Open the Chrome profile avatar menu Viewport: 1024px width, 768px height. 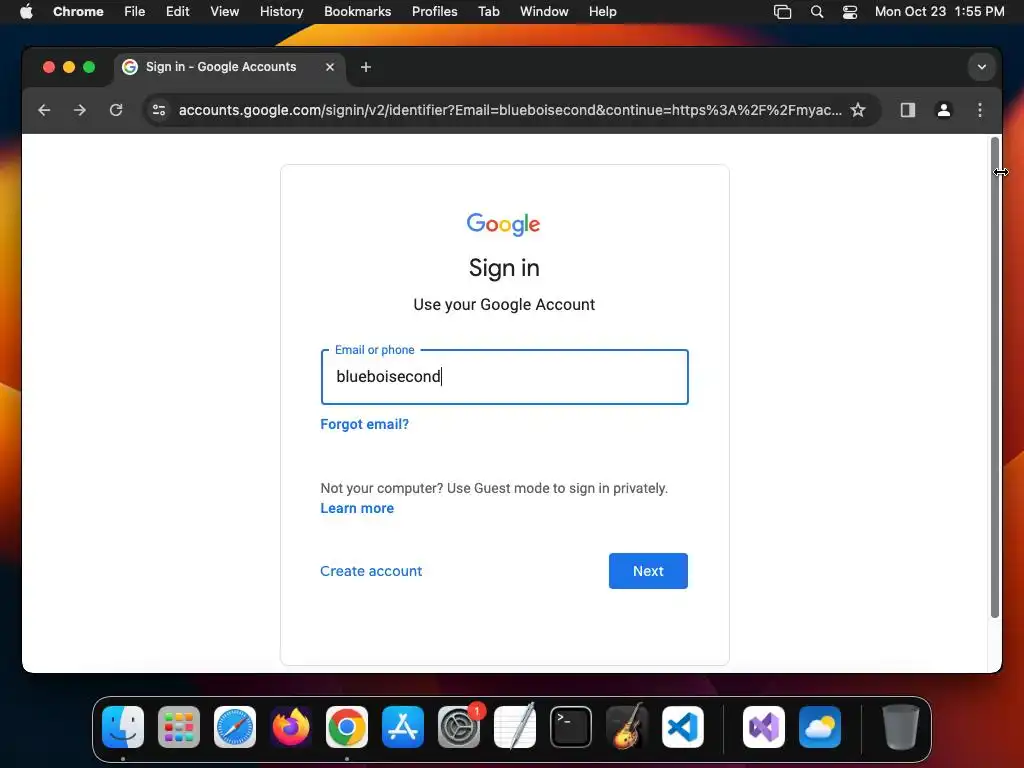pyautogui.click(x=944, y=110)
